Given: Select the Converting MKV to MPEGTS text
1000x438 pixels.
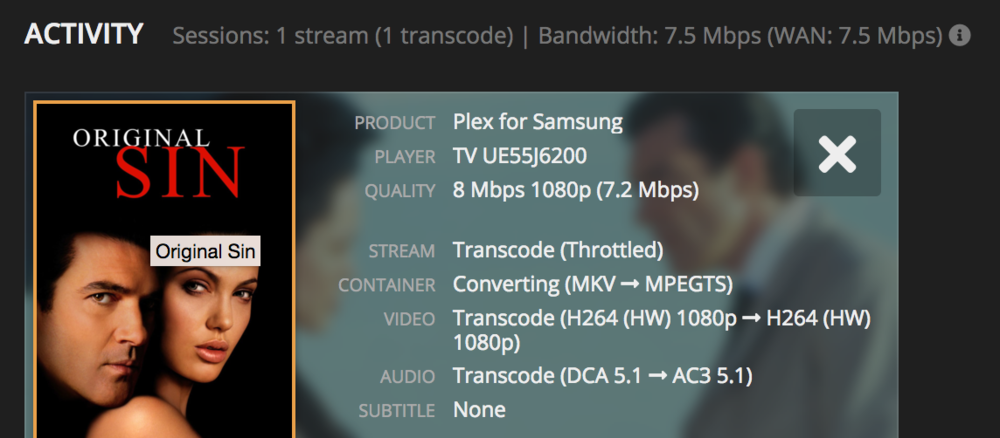Looking at the screenshot, I should click(x=593, y=284).
